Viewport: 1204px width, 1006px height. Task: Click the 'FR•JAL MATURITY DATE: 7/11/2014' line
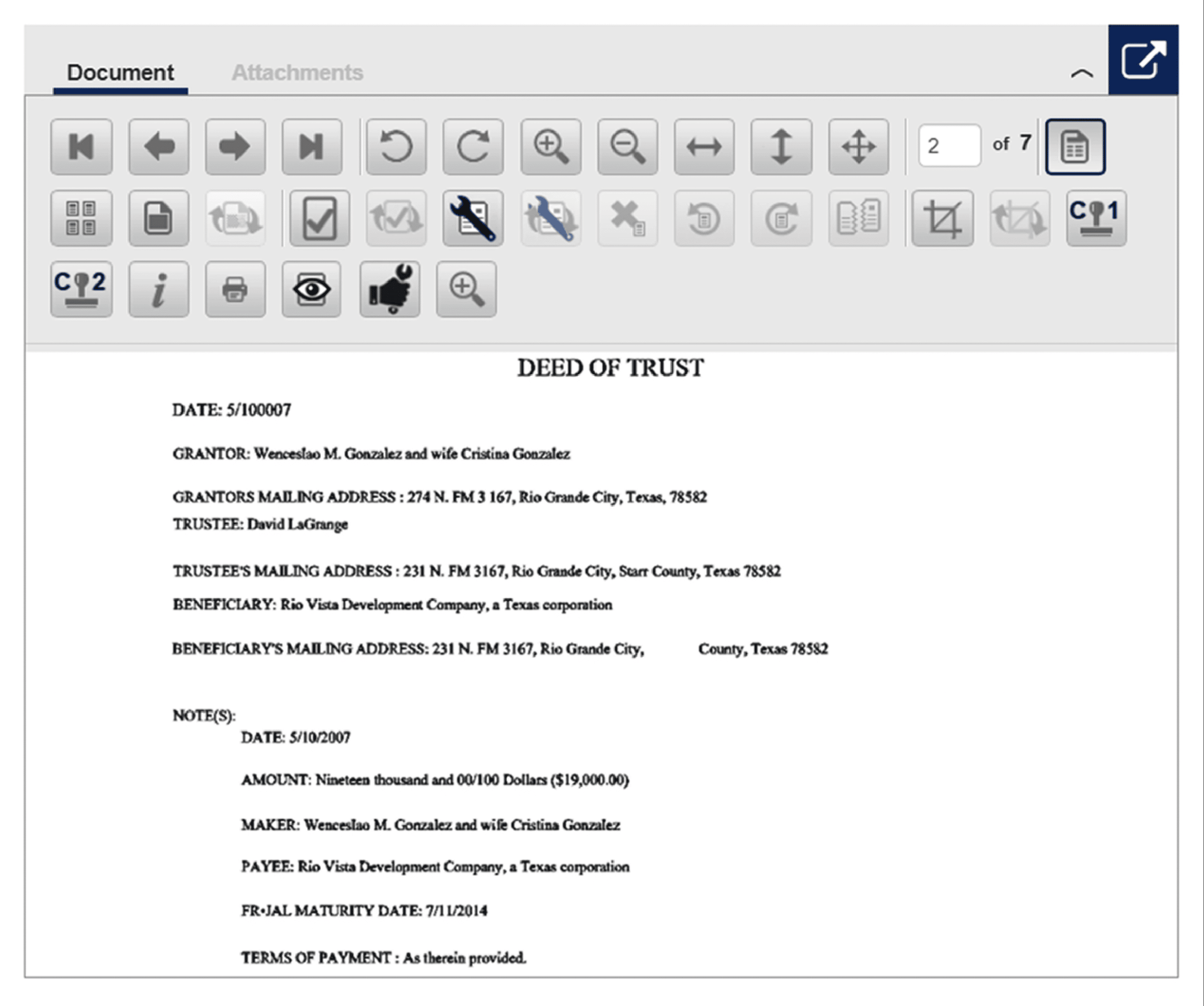pyautogui.click(x=364, y=911)
